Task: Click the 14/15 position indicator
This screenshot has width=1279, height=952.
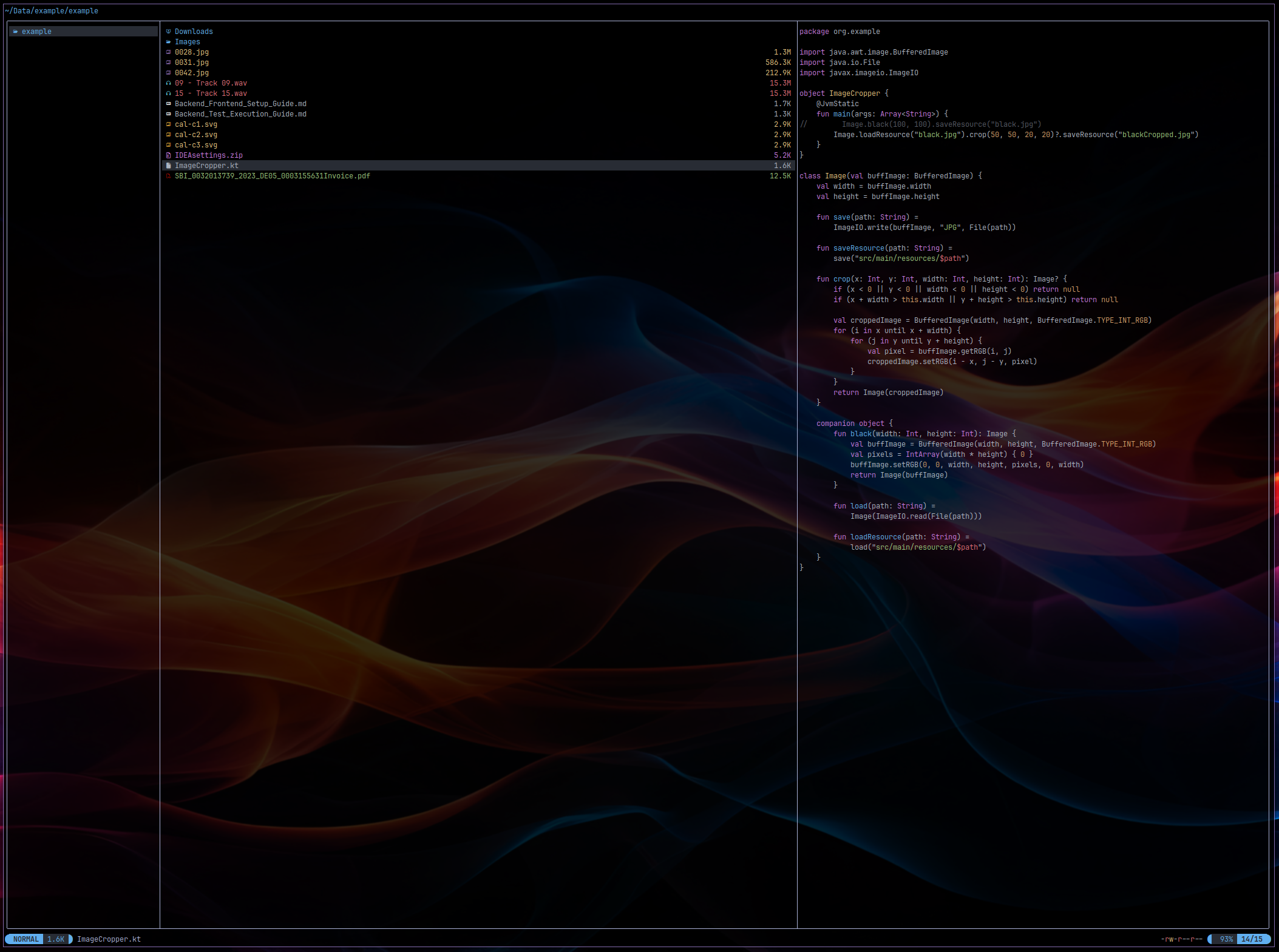Action: tap(1252, 939)
